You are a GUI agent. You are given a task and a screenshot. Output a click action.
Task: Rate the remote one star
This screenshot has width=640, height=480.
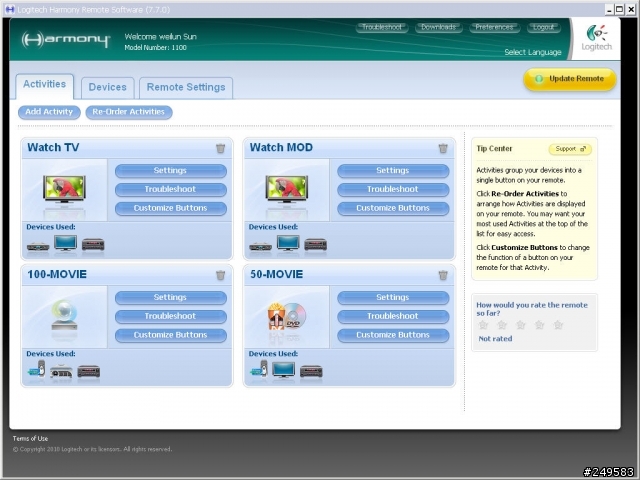click(x=483, y=325)
